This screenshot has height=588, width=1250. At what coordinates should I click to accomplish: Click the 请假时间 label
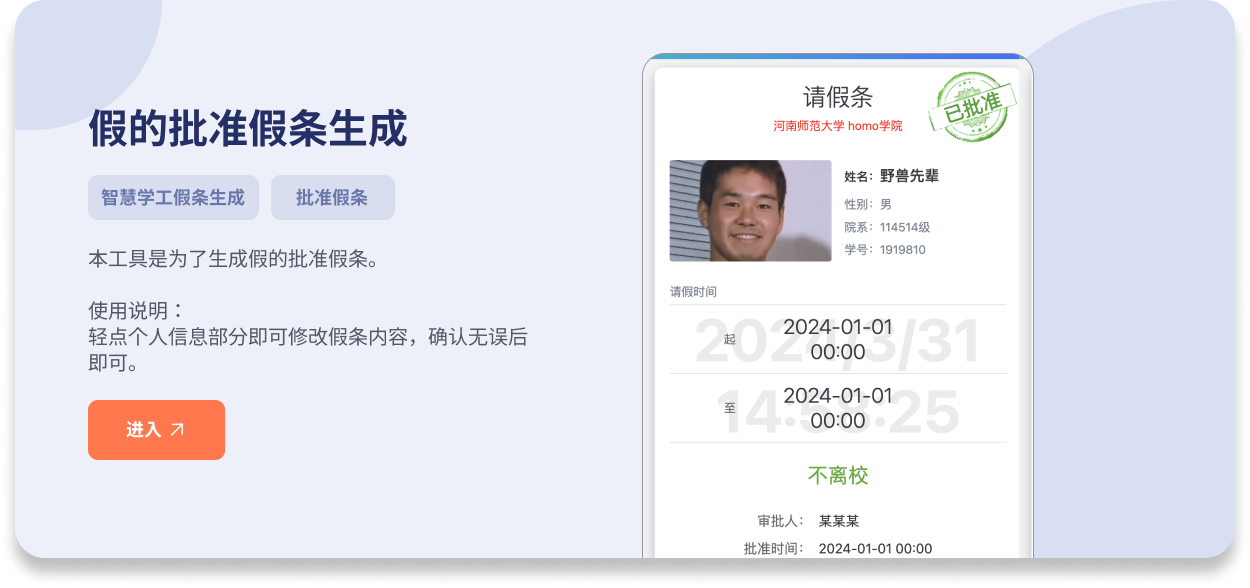(x=693, y=292)
